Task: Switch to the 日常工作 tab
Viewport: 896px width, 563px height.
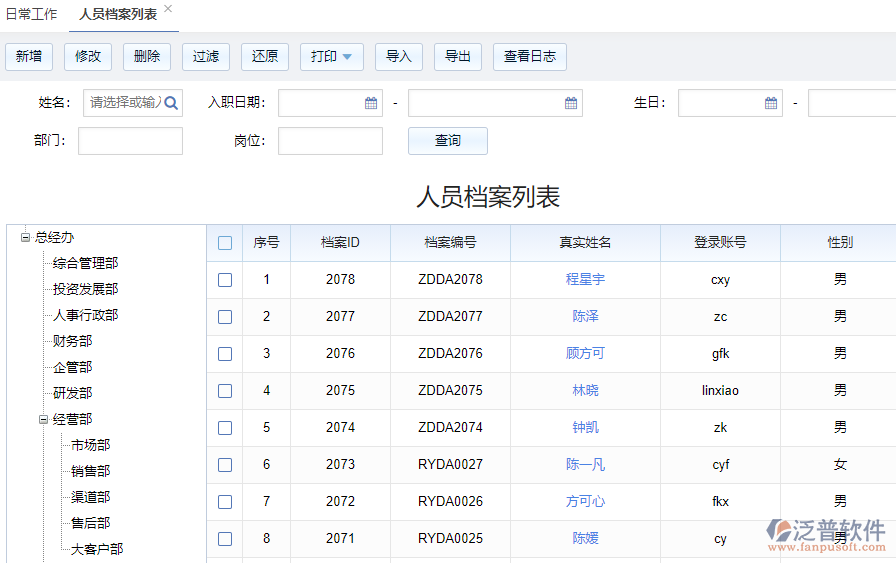Action: (x=31, y=14)
